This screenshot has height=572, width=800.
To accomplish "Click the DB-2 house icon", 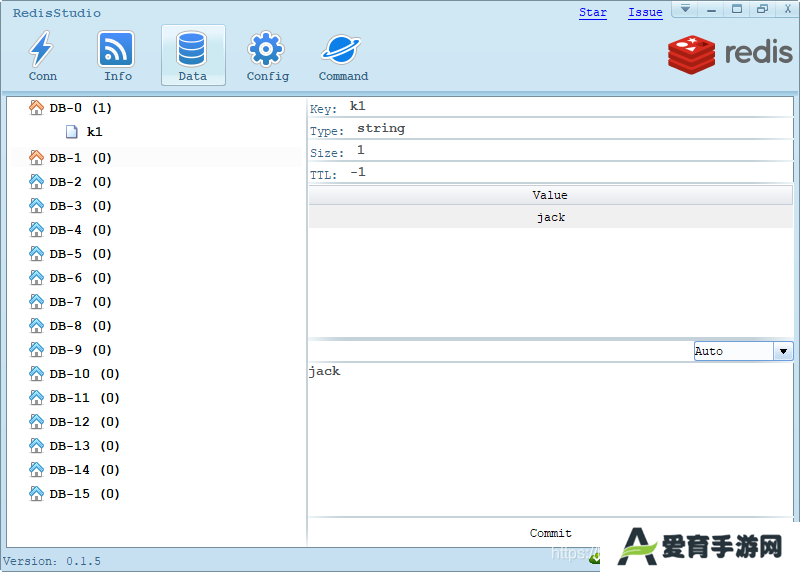I will 36,182.
